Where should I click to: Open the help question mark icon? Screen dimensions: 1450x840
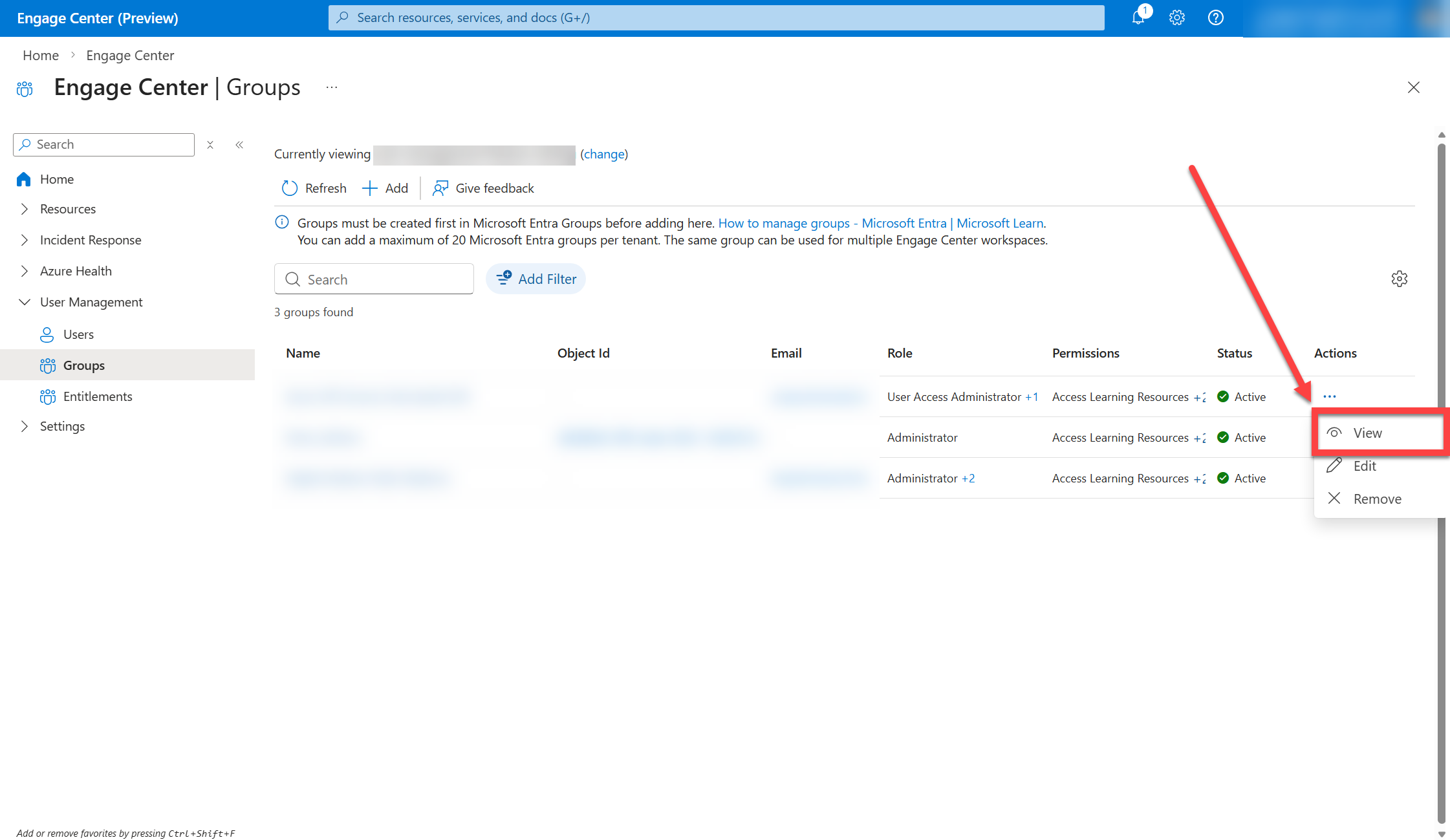[x=1216, y=17]
